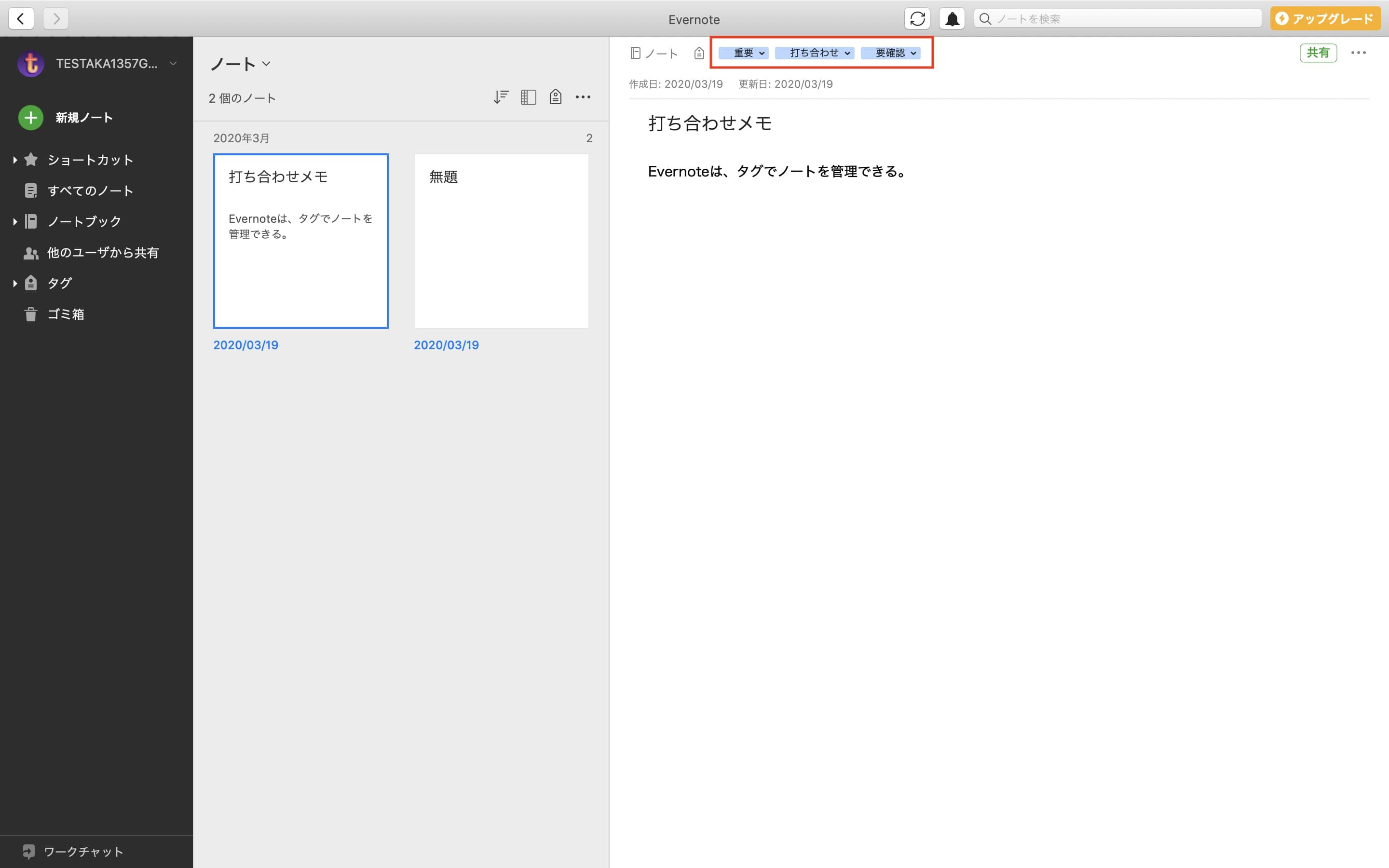Open ワークチャット at sidebar bottom
The height and width of the screenshot is (868, 1389).
[x=84, y=851]
